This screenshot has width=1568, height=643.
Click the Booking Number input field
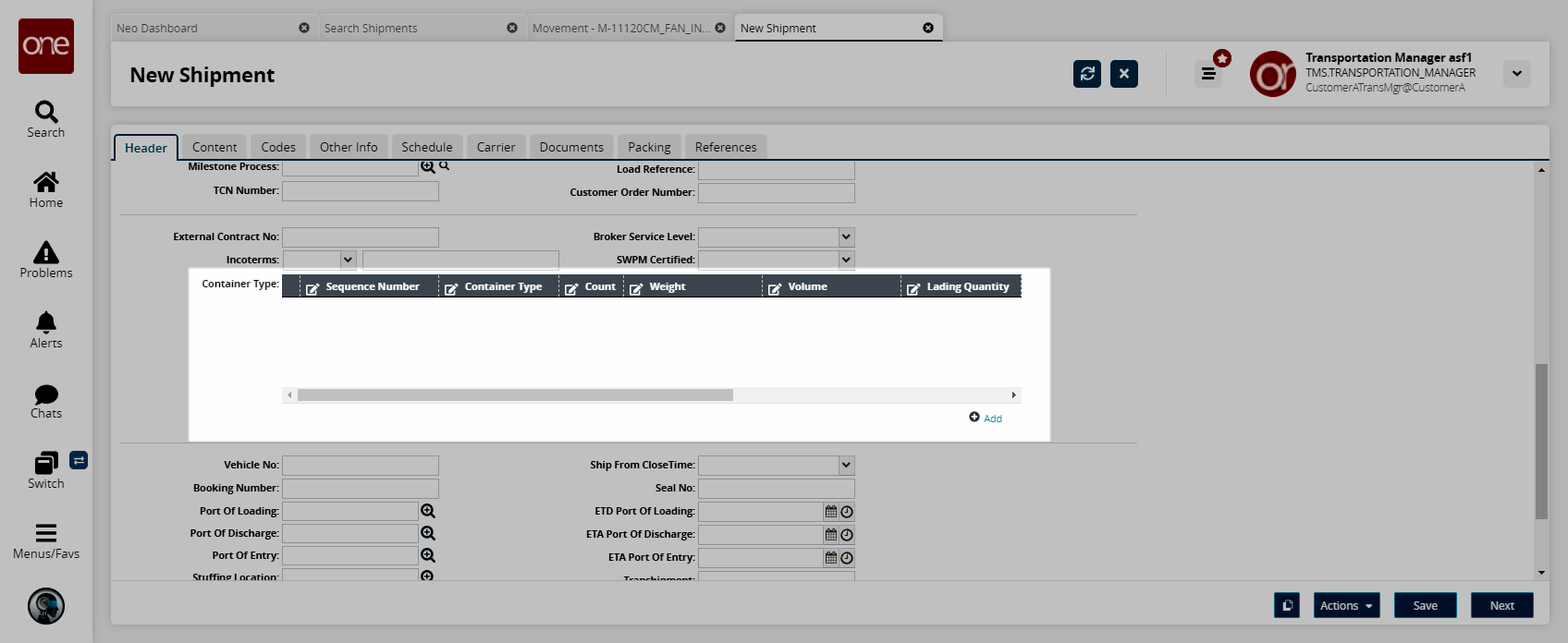tap(361, 489)
